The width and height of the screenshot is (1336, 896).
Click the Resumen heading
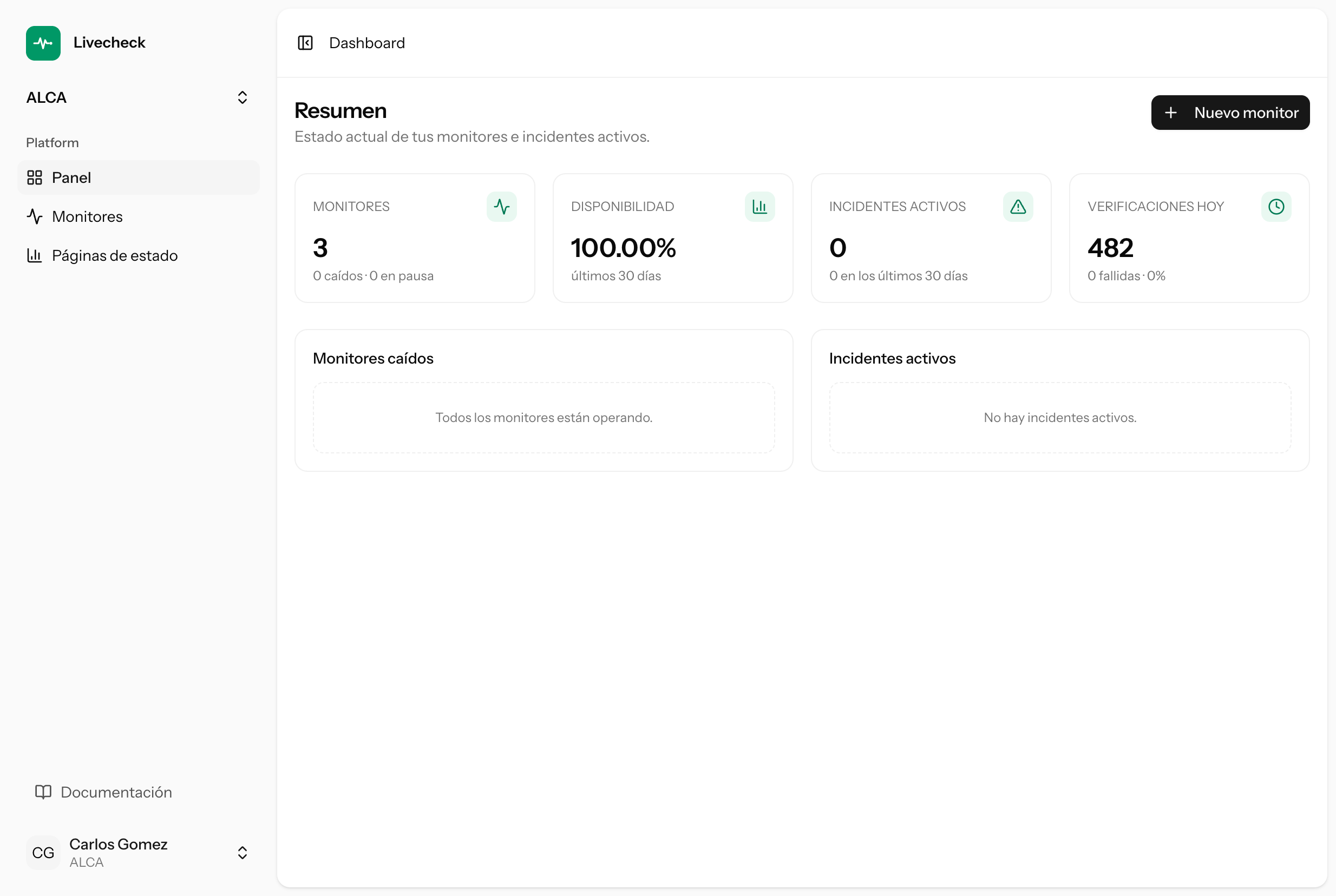pyautogui.click(x=340, y=111)
